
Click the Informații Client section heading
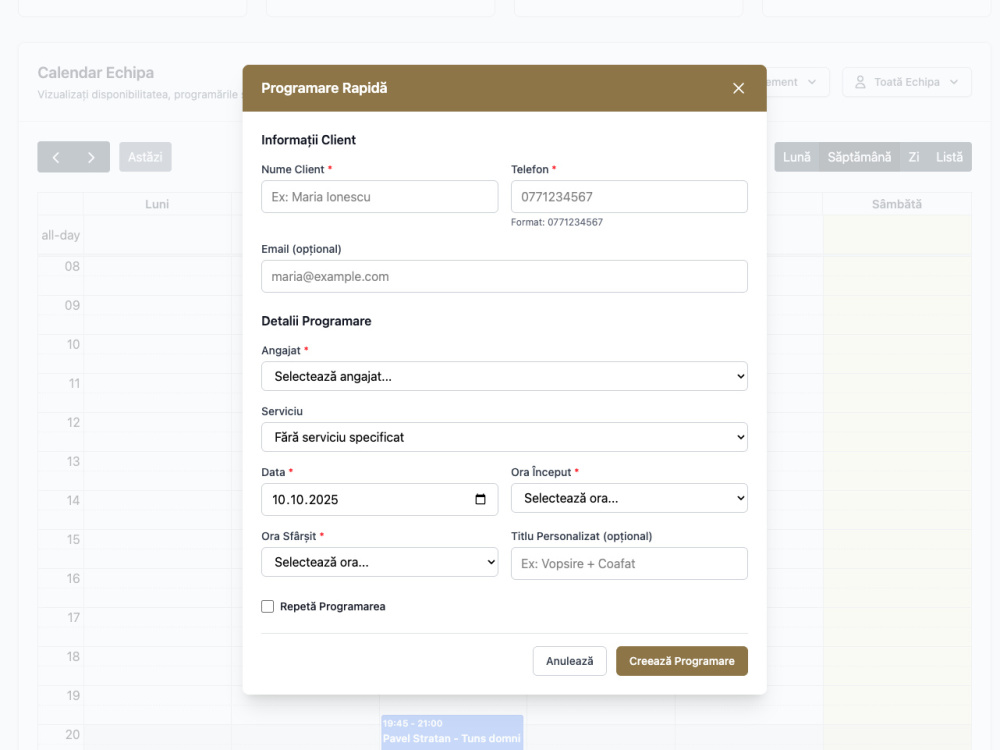309,140
